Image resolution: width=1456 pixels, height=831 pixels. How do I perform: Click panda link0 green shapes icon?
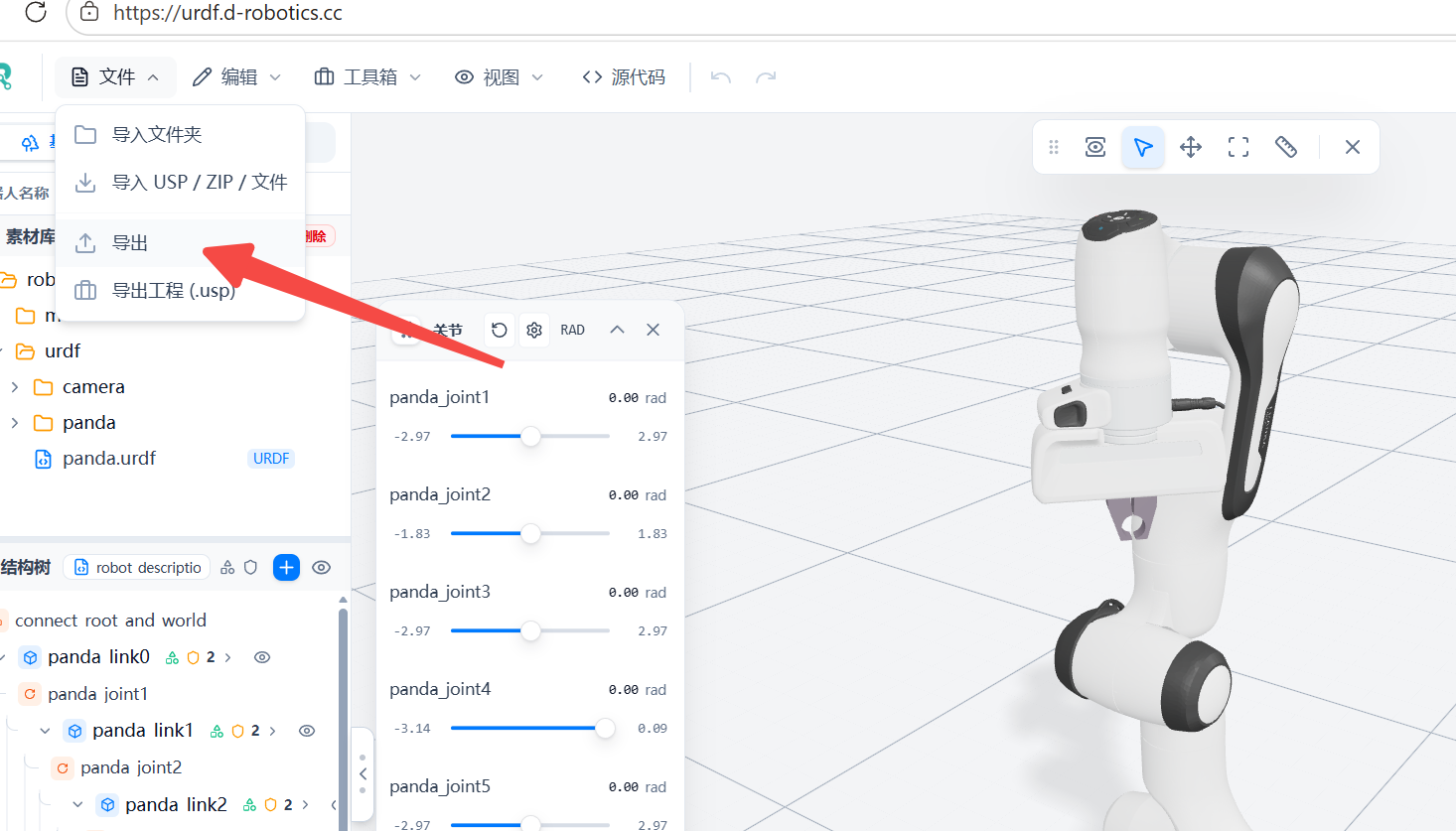click(173, 657)
